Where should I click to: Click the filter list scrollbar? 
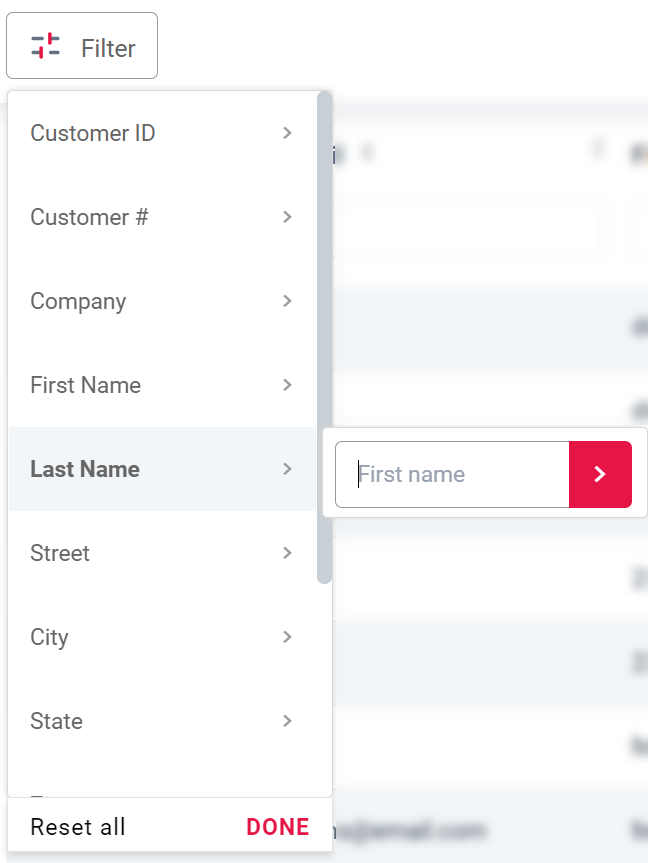point(324,338)
